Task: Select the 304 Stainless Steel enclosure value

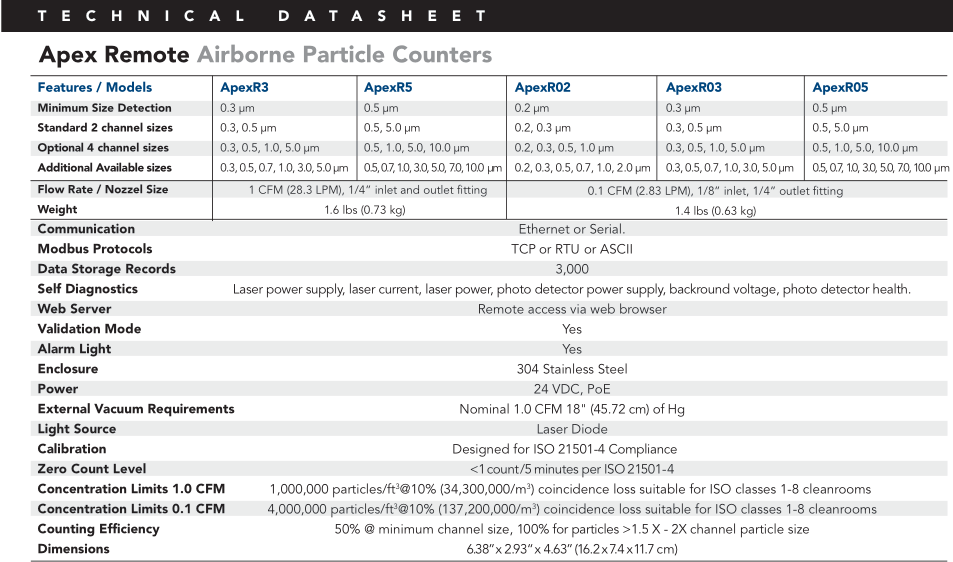Action: point(572,369)
